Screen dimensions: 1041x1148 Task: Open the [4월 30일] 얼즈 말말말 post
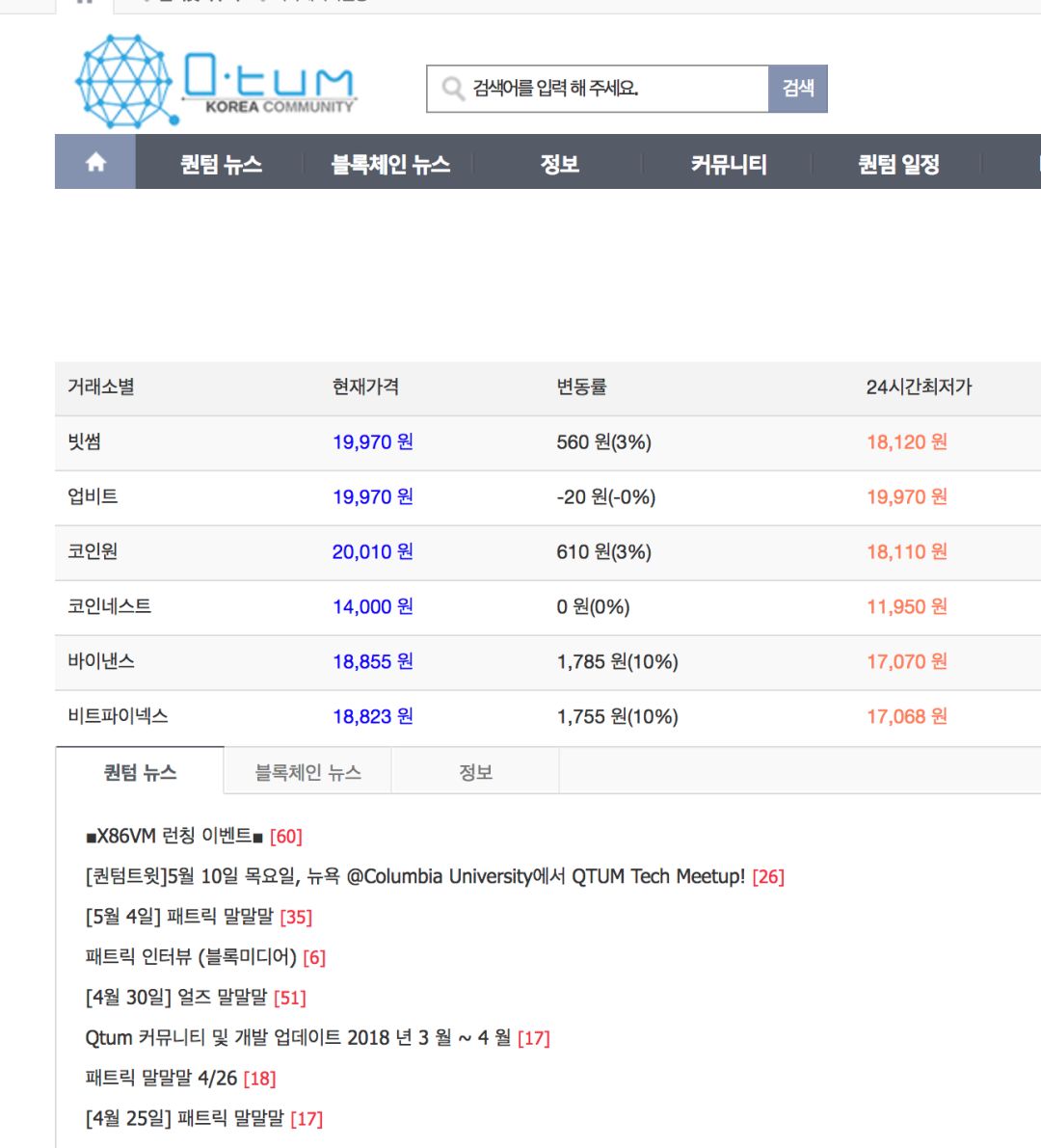(176, 997)
